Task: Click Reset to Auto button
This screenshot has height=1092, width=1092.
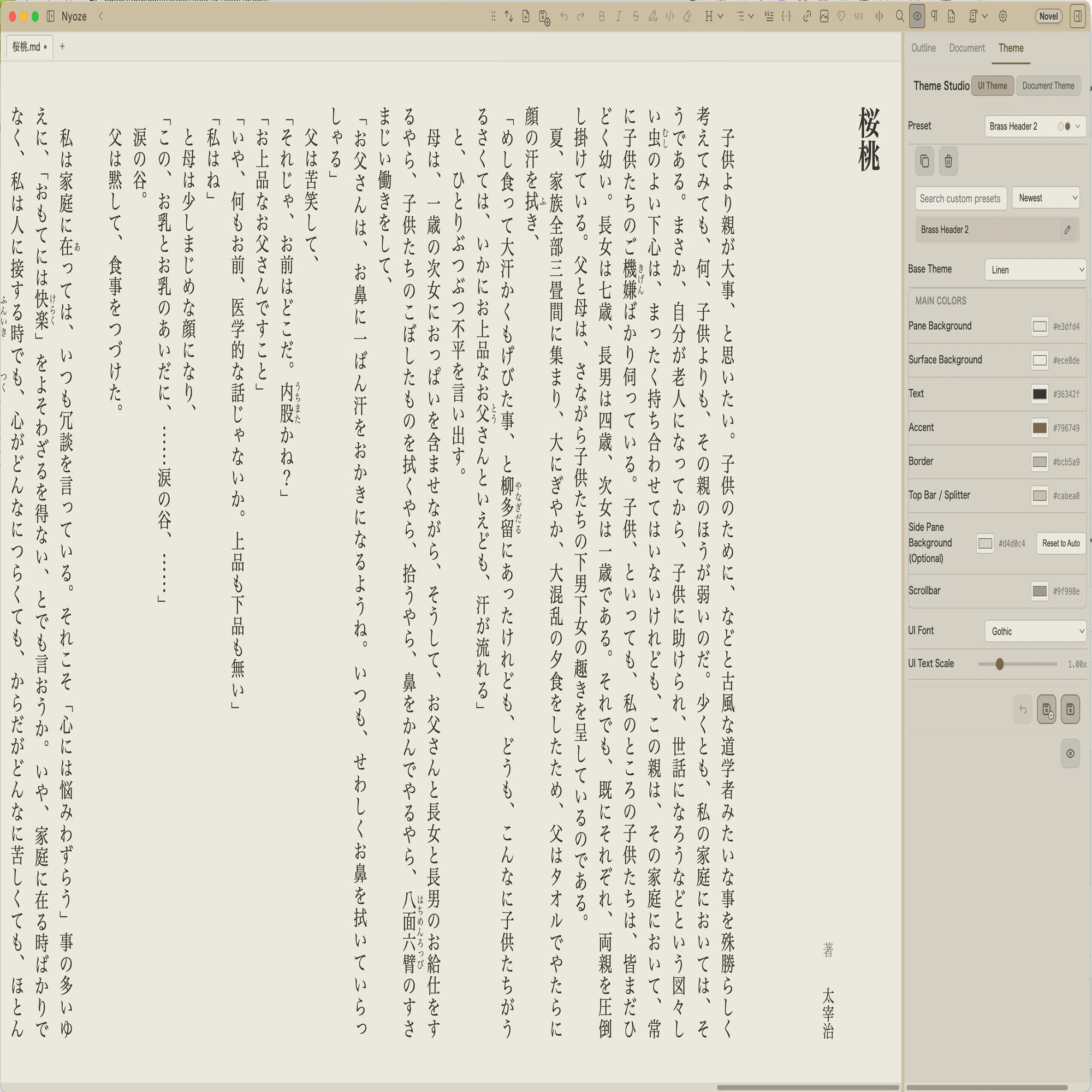Action: (x=1061, y=543)
